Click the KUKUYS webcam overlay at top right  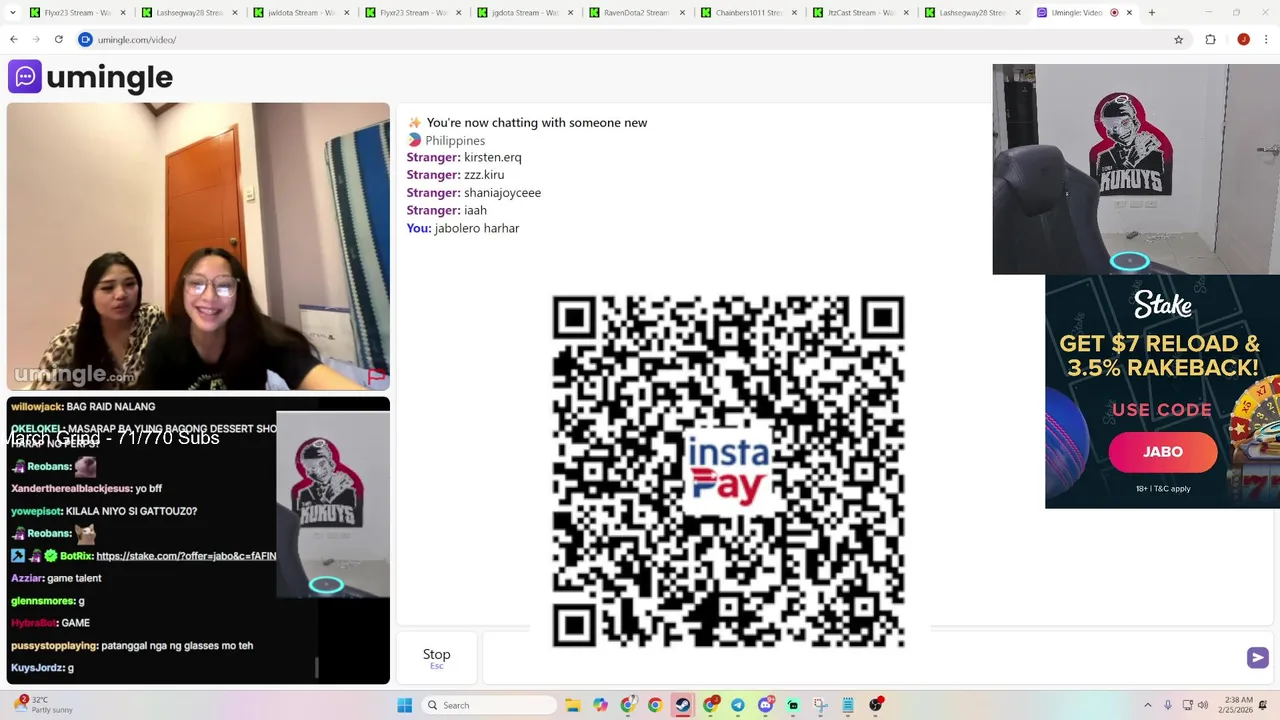pos(1136,169)
